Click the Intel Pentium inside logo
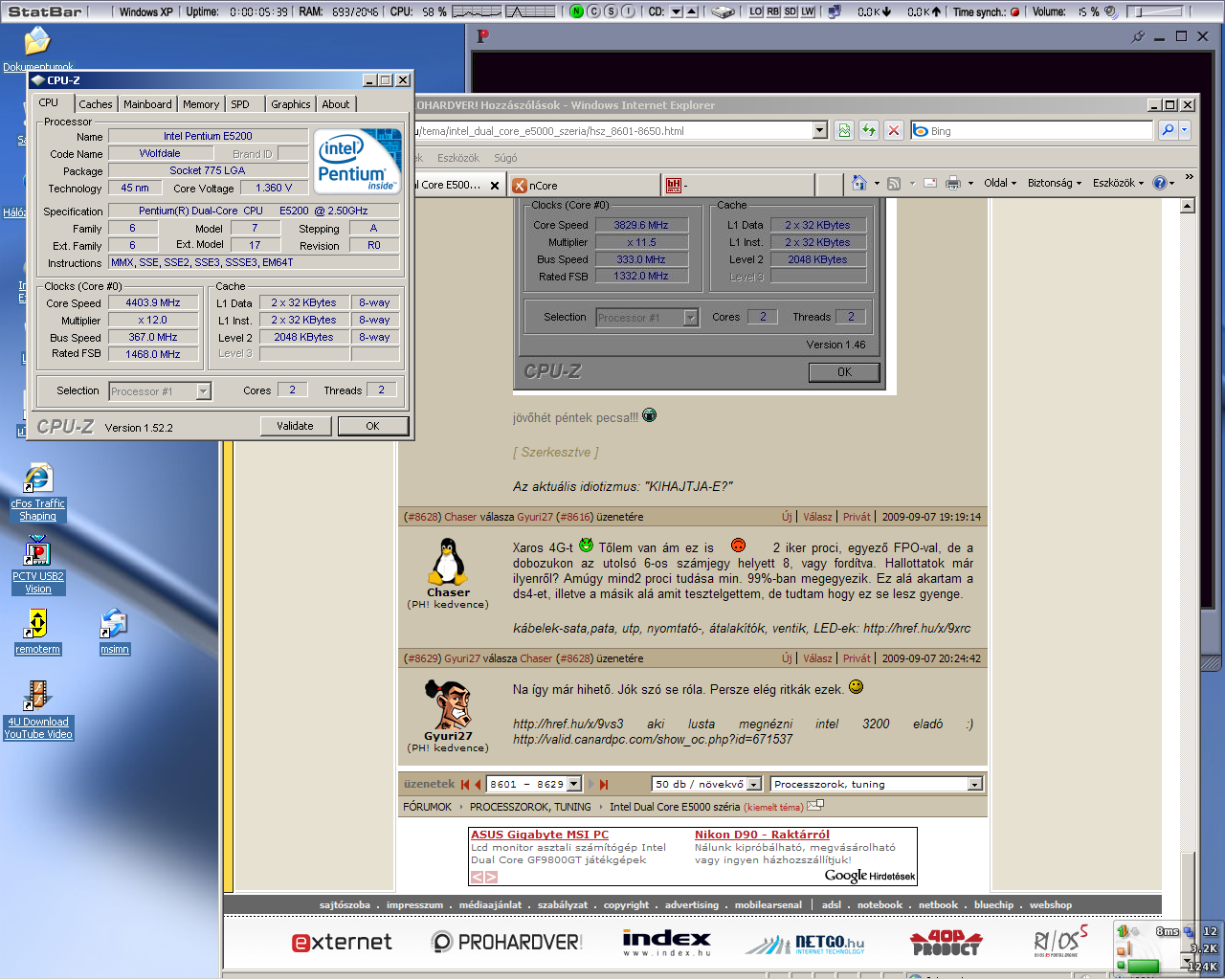The width and height of the screenshot is (1225, 980). point(358,161)
